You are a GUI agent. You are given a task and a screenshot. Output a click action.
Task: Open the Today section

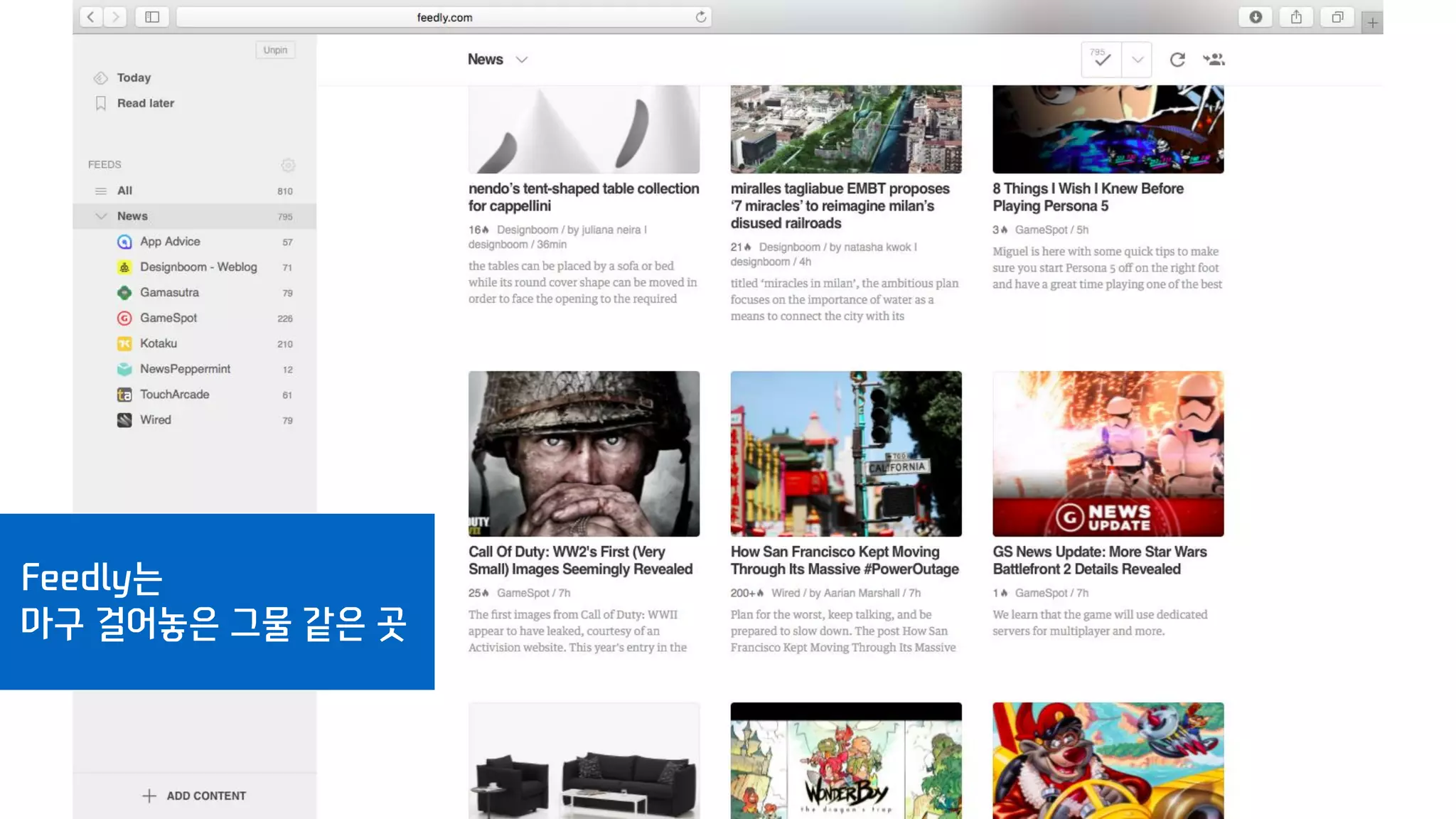coord(134,77)
